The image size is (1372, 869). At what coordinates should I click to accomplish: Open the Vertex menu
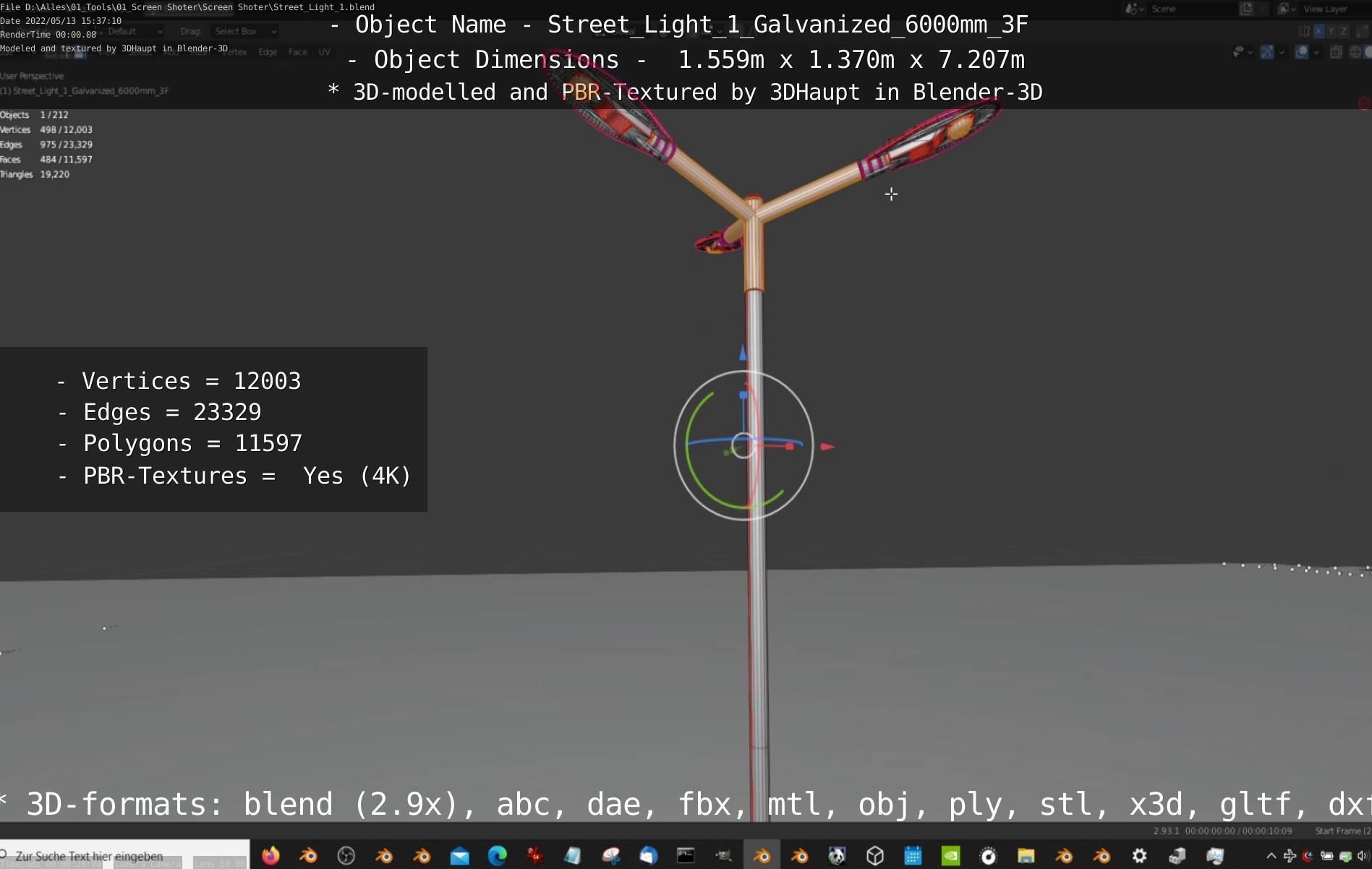coord(236,52)
